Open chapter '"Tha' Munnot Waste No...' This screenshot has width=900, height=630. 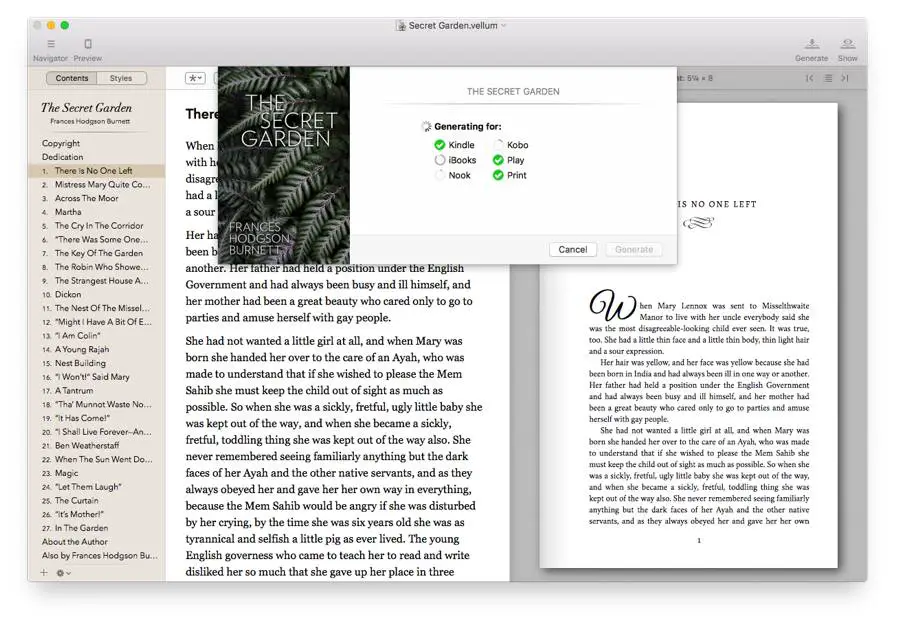(x=96, y=405)
